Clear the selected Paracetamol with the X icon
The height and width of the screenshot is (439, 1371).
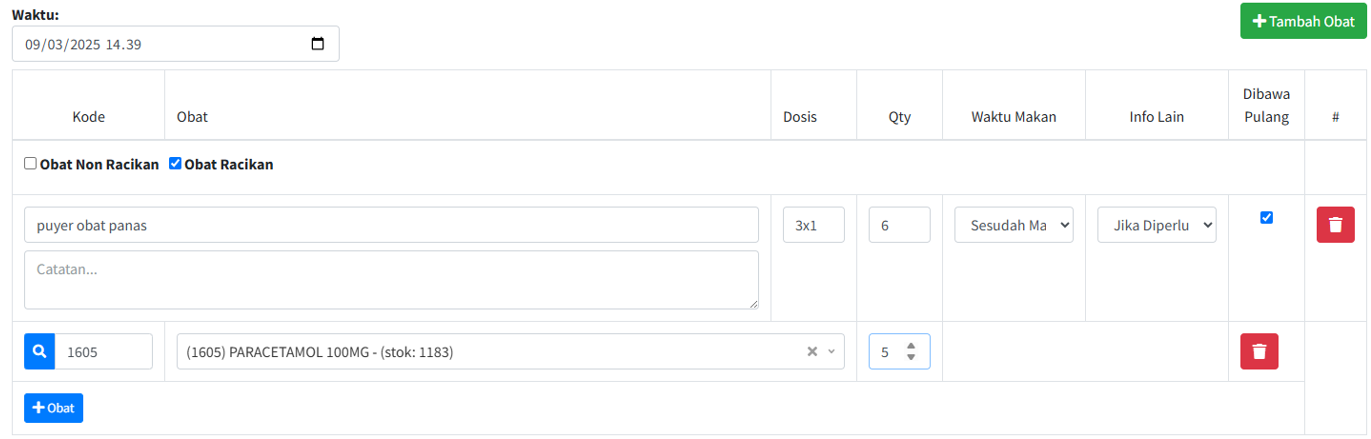812,352
